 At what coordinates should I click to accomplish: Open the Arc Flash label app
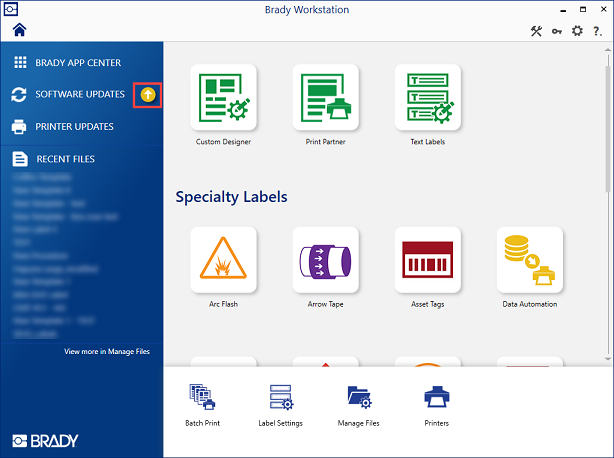click(223, 260)
